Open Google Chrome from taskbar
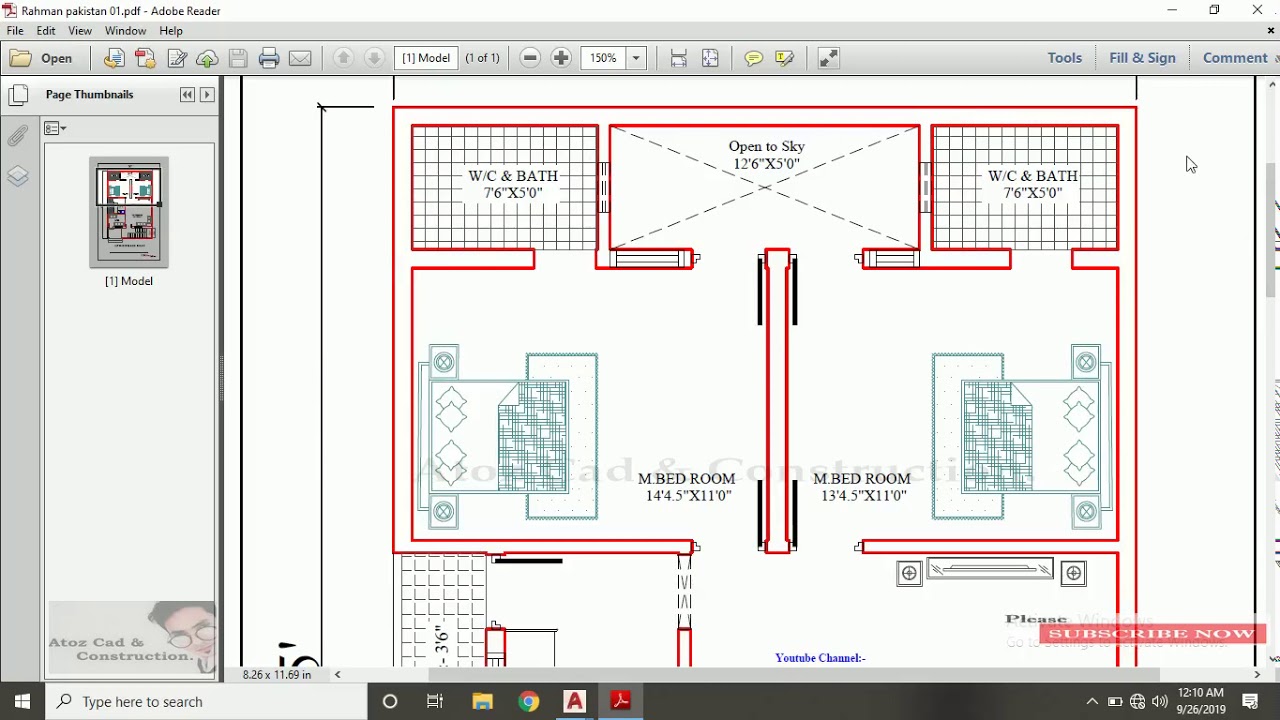Screen dimensions: 1280x720 coord(528,702)
